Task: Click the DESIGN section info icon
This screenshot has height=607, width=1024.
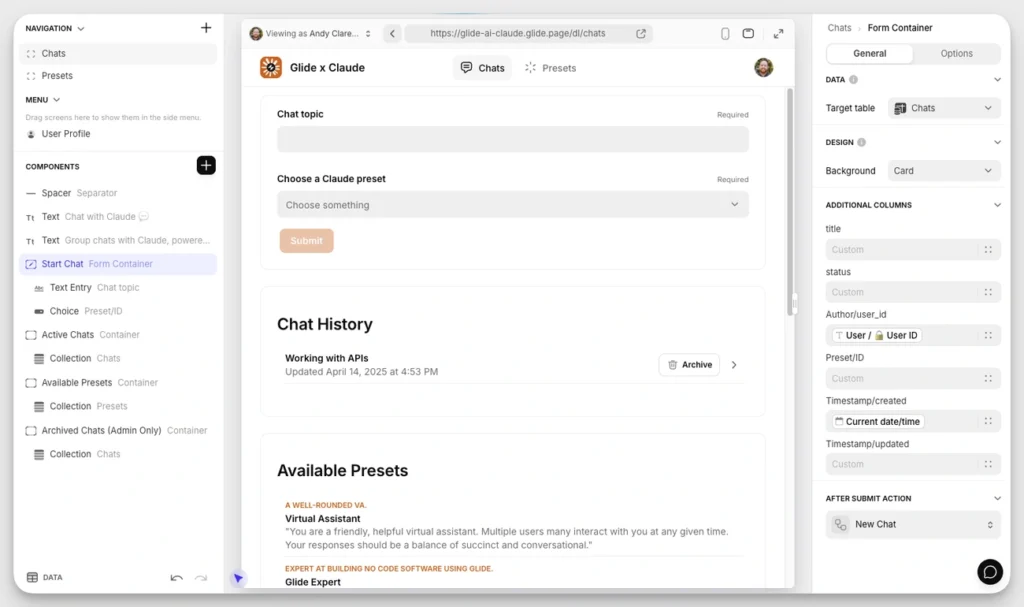Action: [x=861, y=142]
